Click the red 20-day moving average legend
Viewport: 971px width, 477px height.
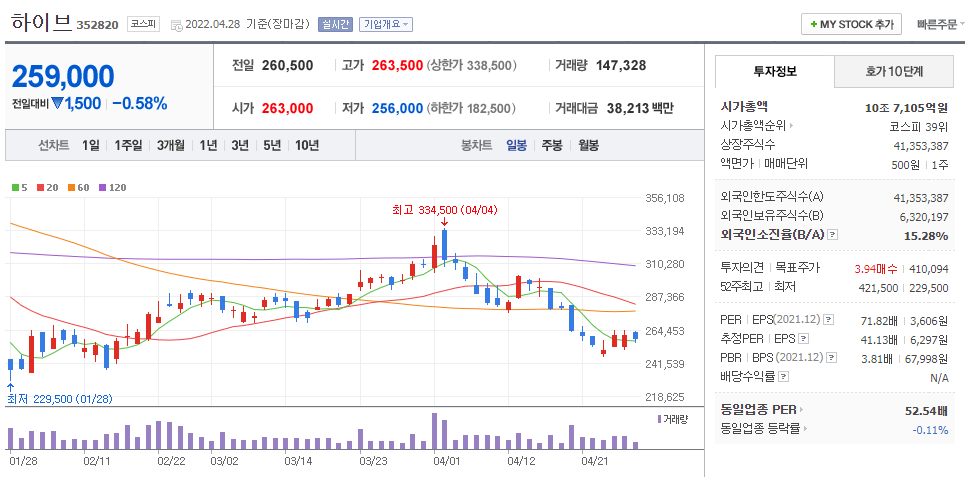point(48,187)
